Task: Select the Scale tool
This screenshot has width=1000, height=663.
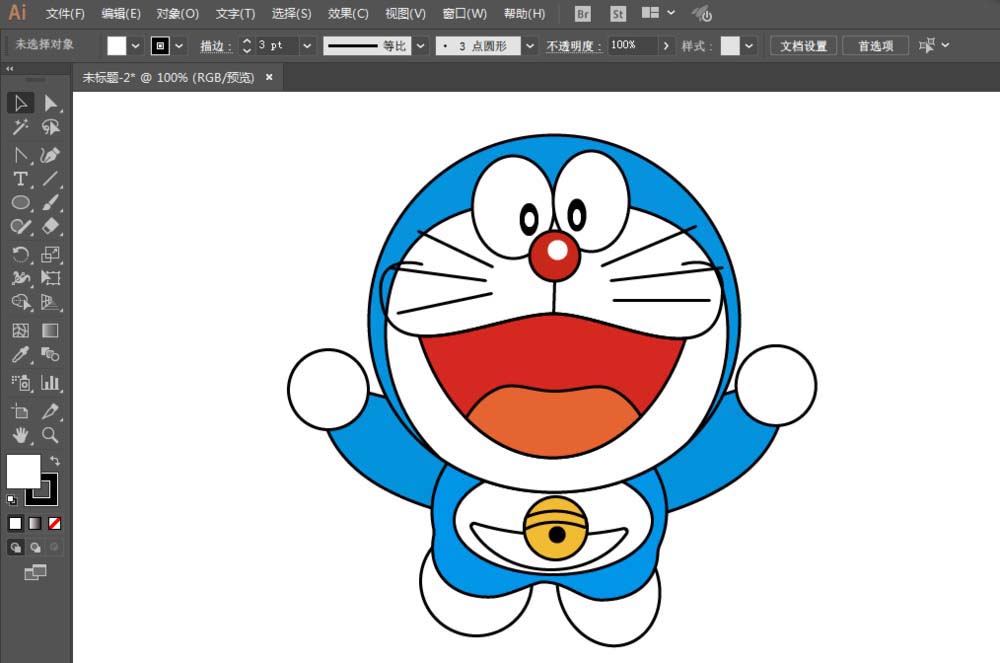Action: coord(50,254)
